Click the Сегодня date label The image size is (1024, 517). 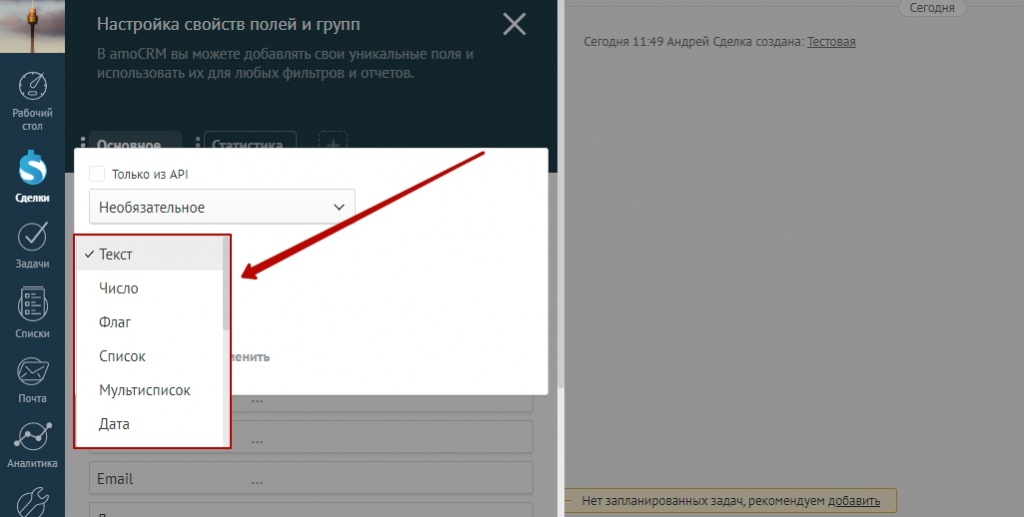[x=932, y=8]
